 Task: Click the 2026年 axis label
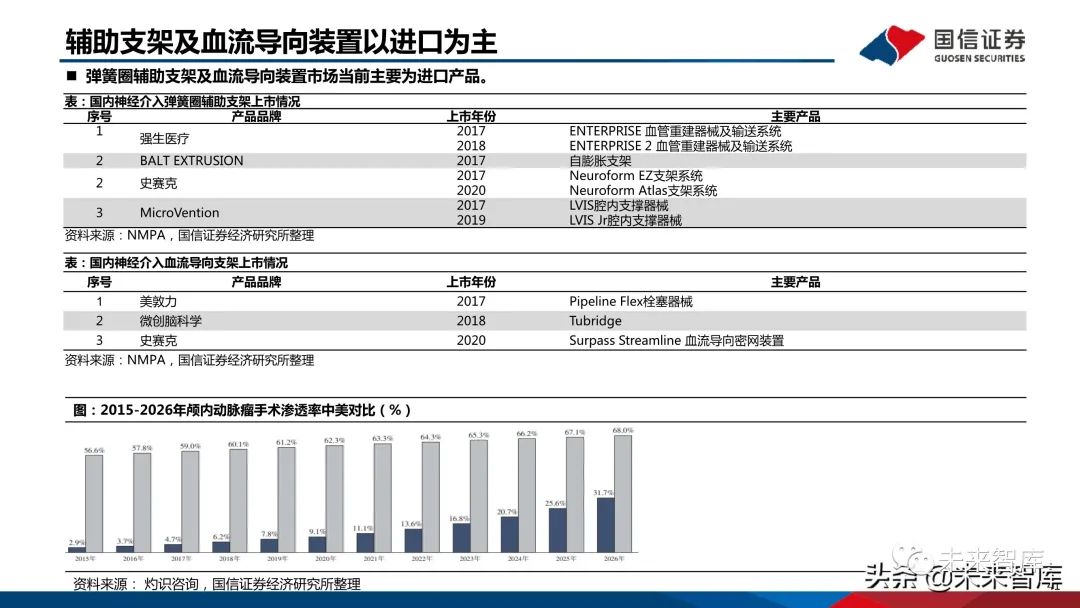pyautogui.click(x=614, y=559)
